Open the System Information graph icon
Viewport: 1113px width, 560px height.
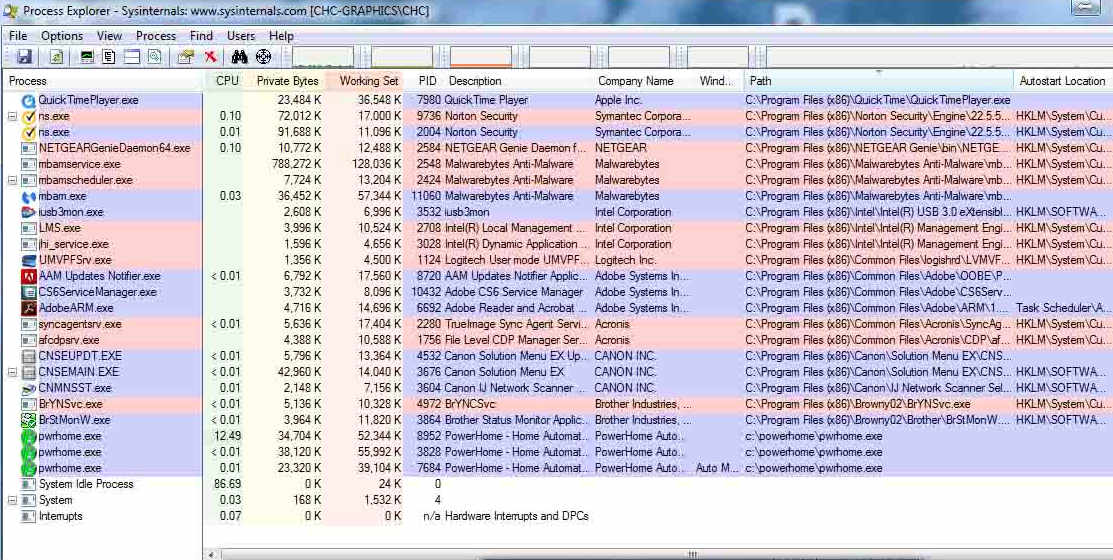click(87, 57)
